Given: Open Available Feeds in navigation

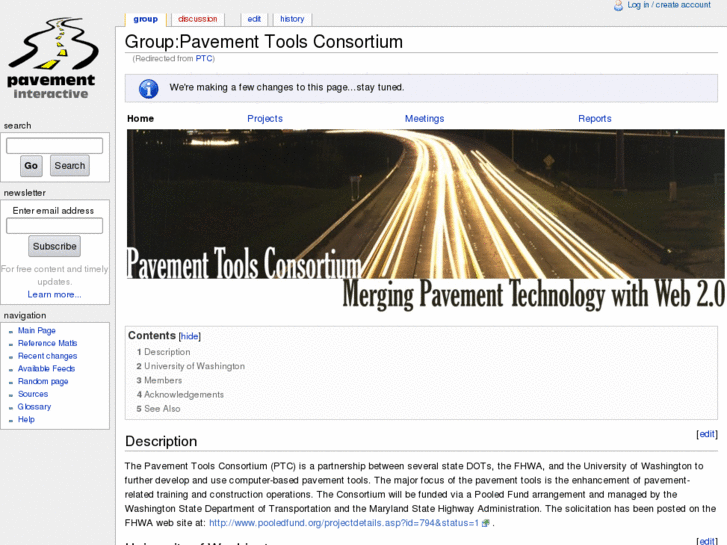Looking at the screenshot, I should click(x=46, y=369).
